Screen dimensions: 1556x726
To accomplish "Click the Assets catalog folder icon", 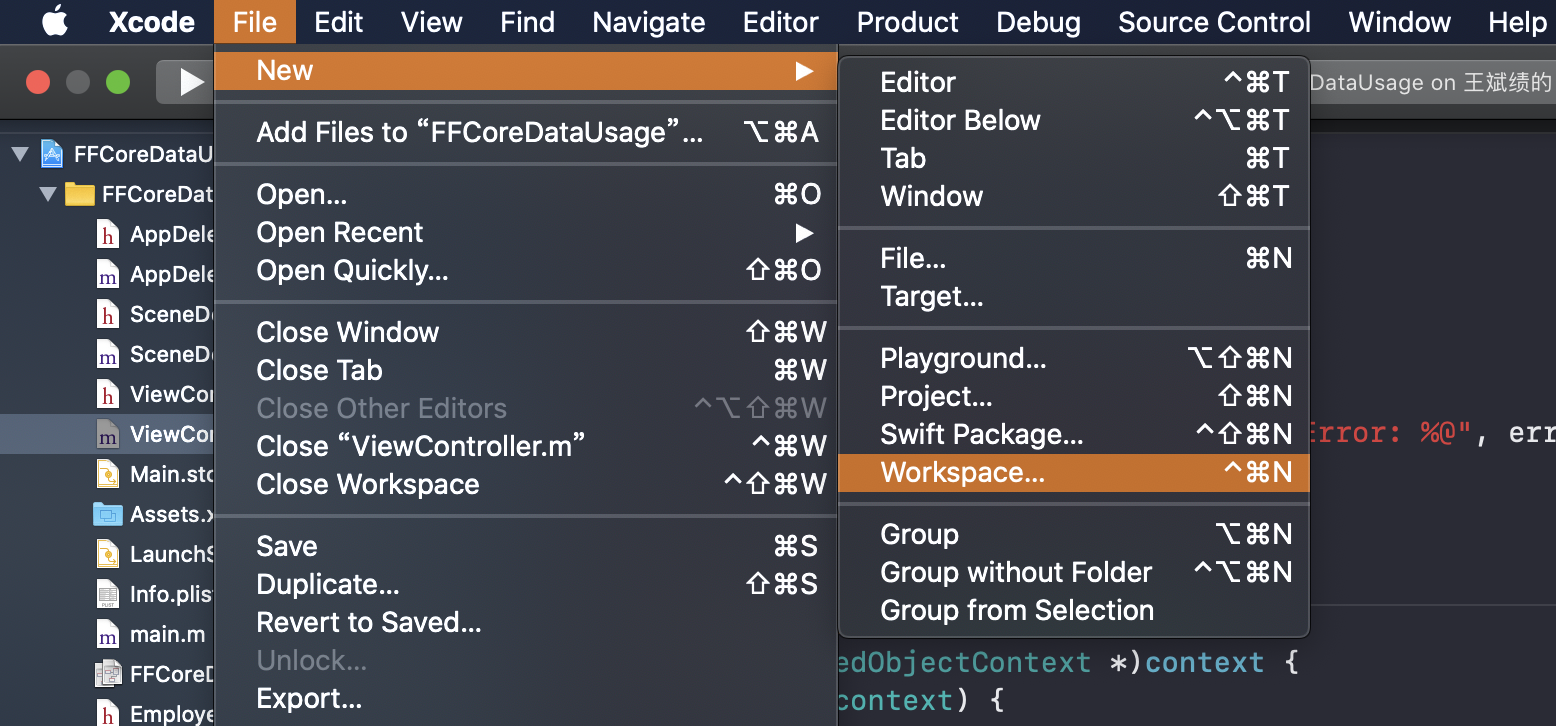I will [x=107, y=514].
